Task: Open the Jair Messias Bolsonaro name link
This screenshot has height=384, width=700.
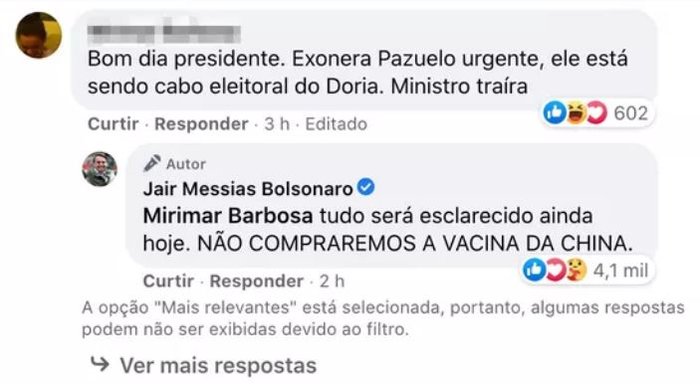Action: point(248,189)
